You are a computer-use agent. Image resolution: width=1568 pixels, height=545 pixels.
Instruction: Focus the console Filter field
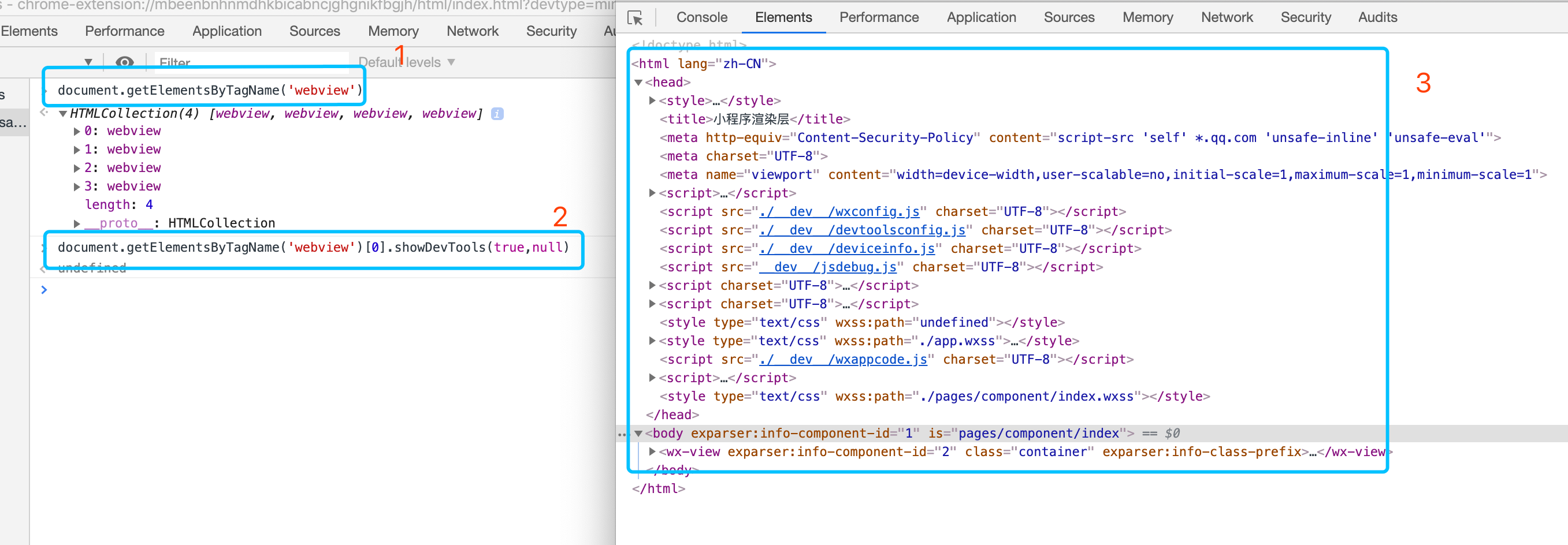click(252, 62)
